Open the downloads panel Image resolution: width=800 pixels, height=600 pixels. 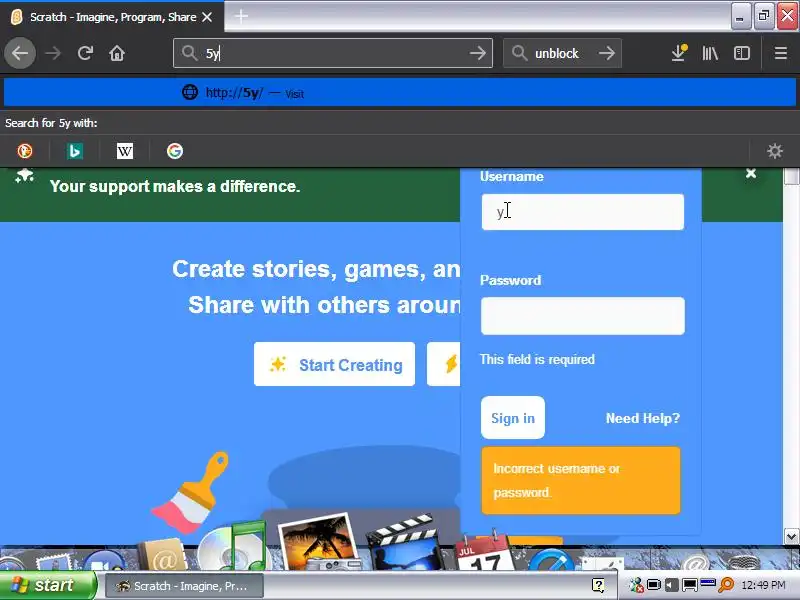[679, 53]
